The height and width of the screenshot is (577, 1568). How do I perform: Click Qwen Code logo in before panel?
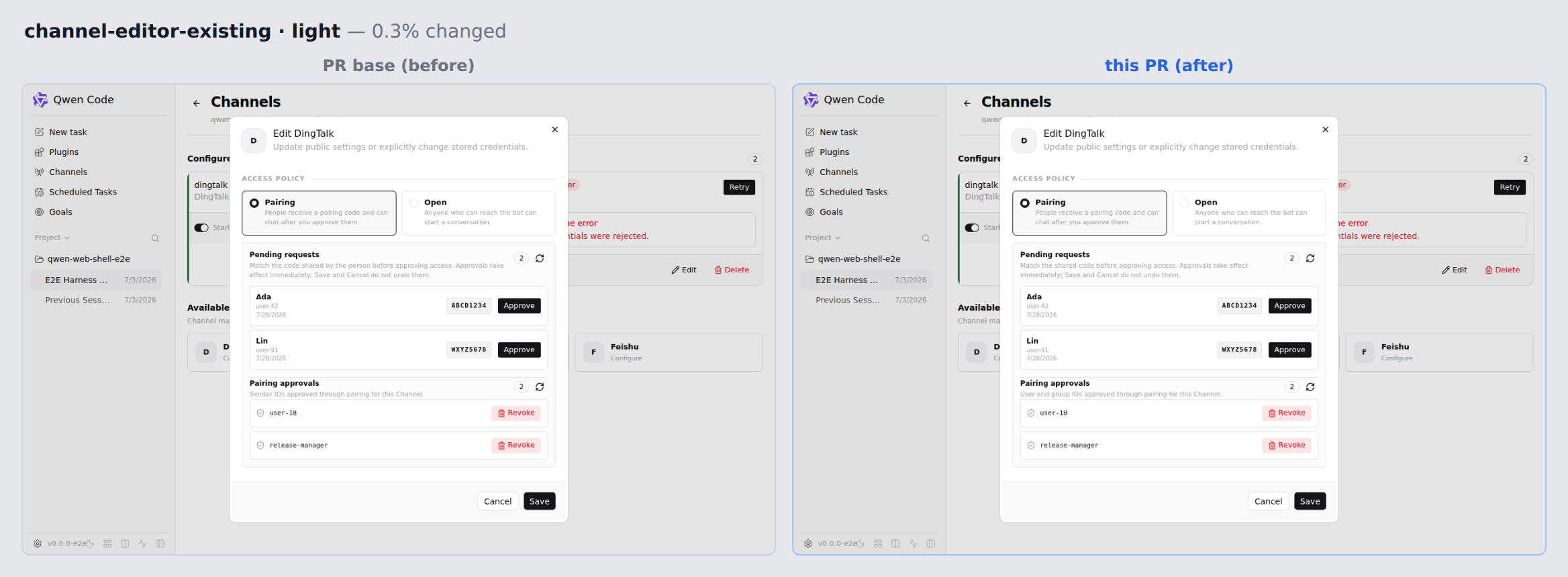coord(40,100)
